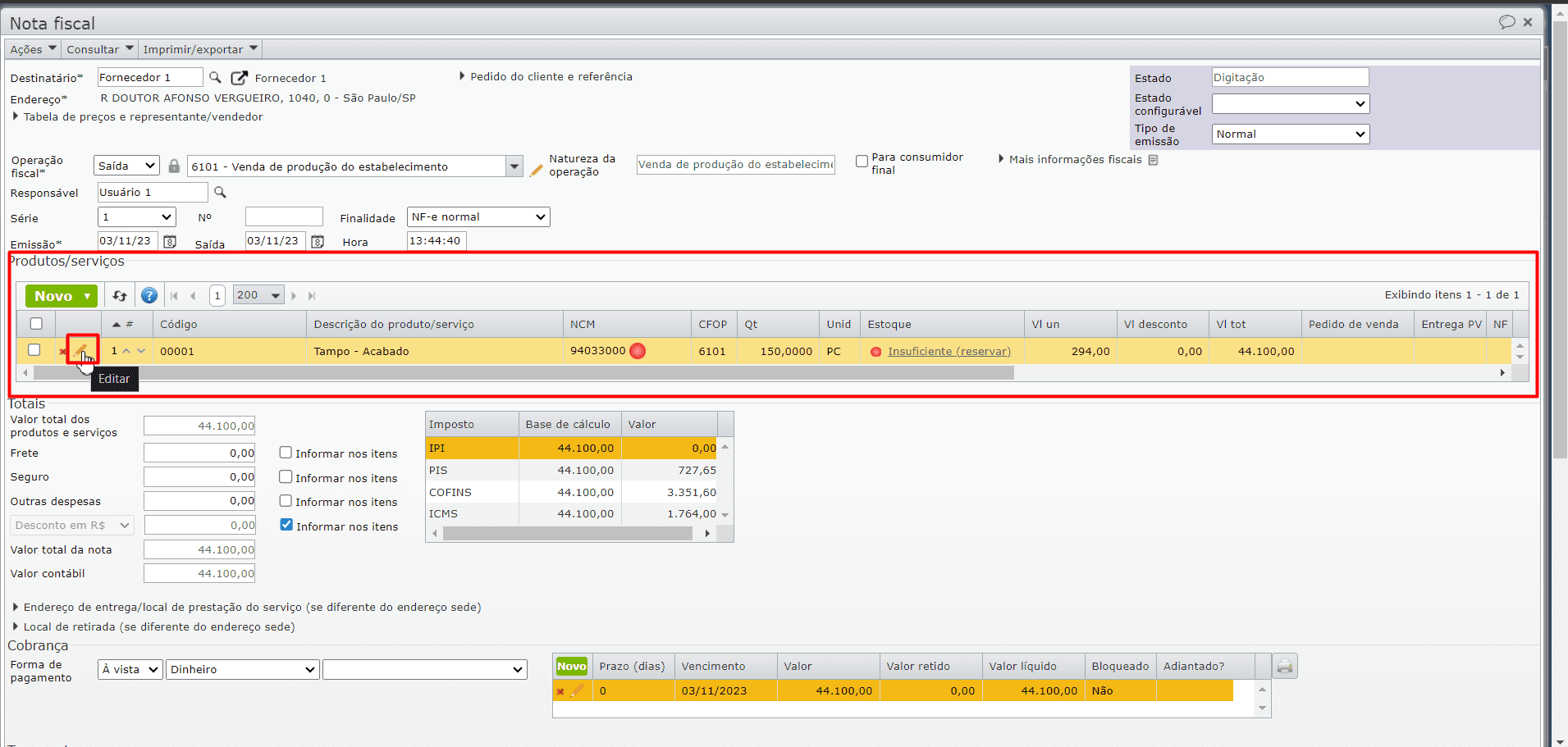1568x747 pixels.
Task: Open the Tipo de emissão dropdown
Action: [x=1291, y=134]
